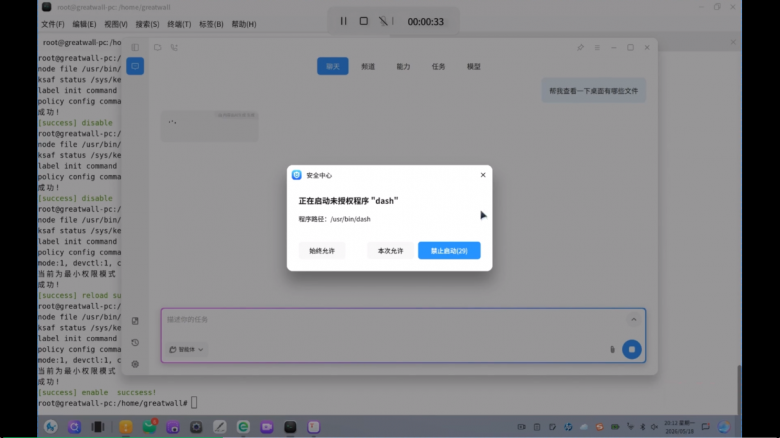Expand the input box with chevron
780x438 pixels.
click(633, 320)
